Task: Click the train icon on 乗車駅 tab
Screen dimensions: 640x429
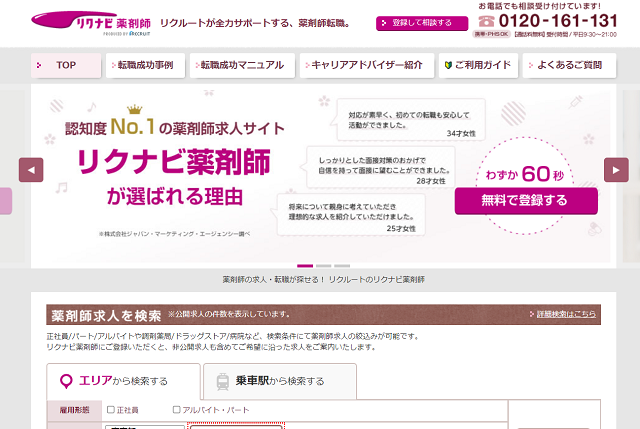Action: click(x=223, y=382)
